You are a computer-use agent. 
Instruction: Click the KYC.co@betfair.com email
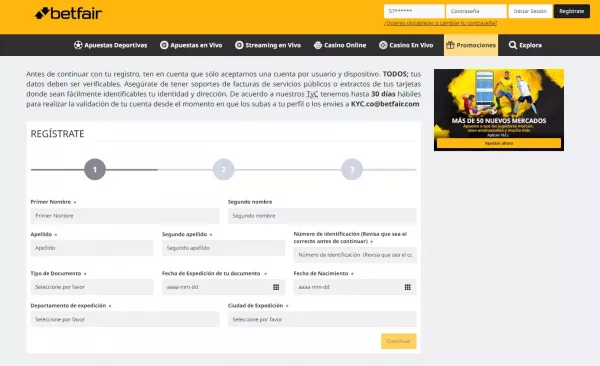click(385, 104)
